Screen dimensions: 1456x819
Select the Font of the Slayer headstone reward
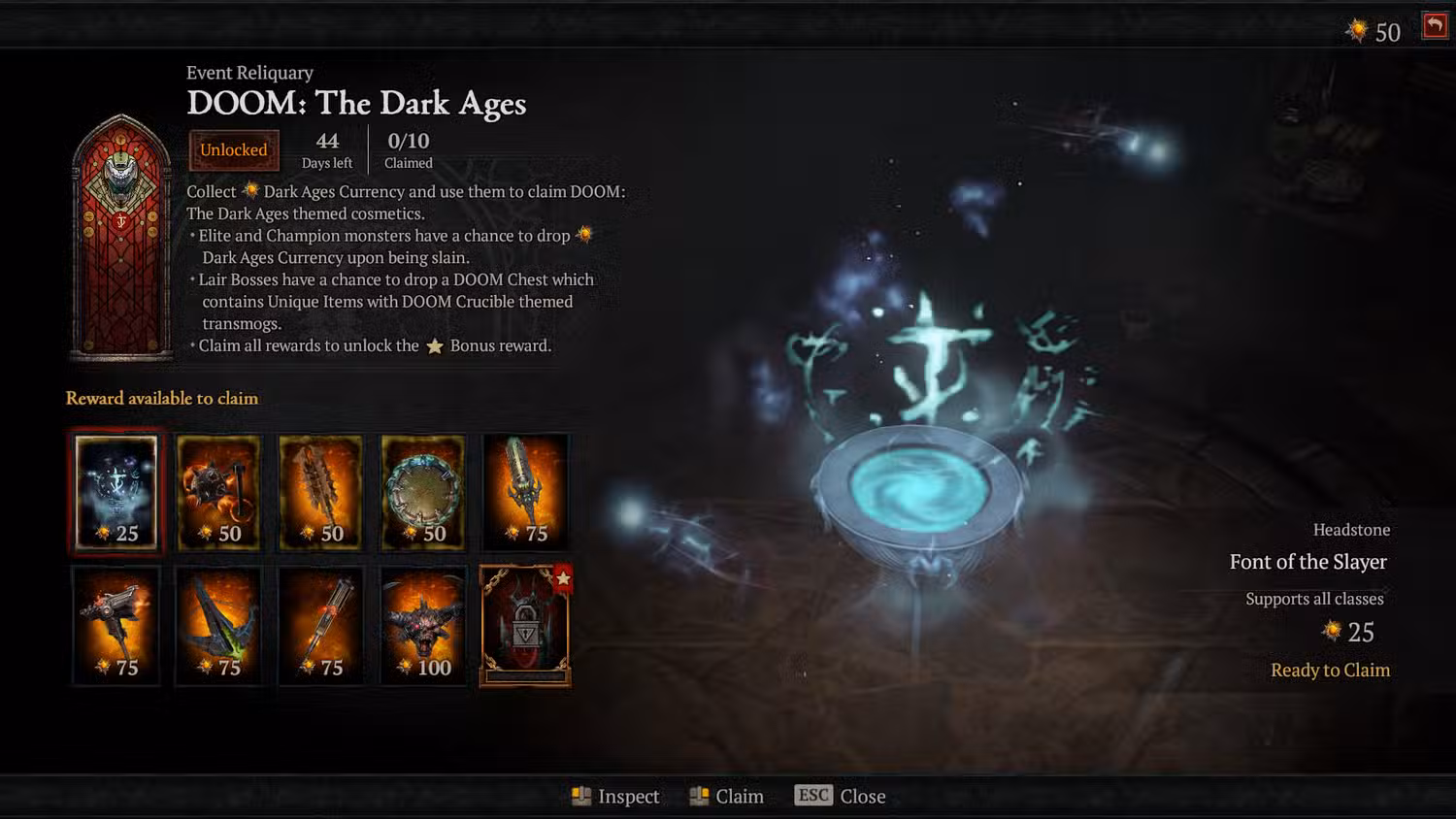[x=116, y=492]
